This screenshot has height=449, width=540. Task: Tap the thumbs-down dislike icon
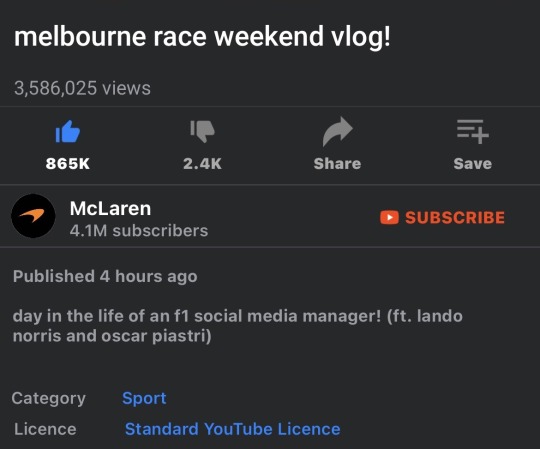point(202,131)
